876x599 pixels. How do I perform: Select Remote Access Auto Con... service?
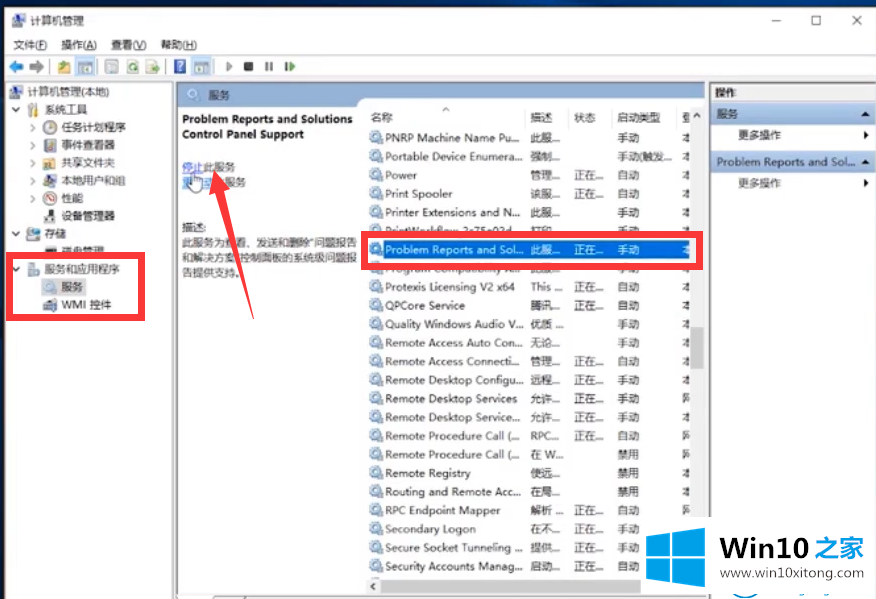pyautogui.click(x=529, y=343)
